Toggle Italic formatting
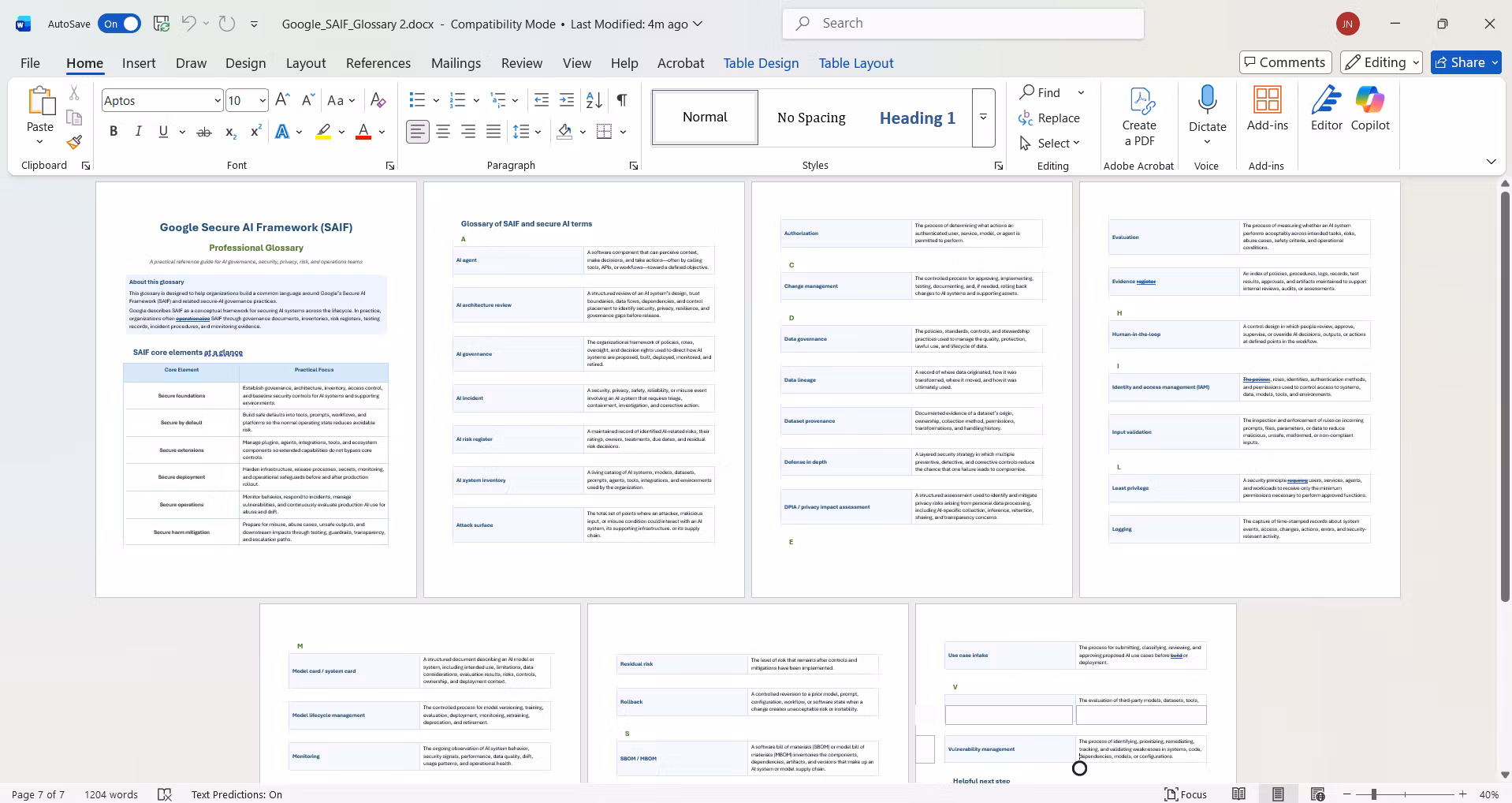The height and width of the screenshot is (803, 1512). (x=139, y=132)
